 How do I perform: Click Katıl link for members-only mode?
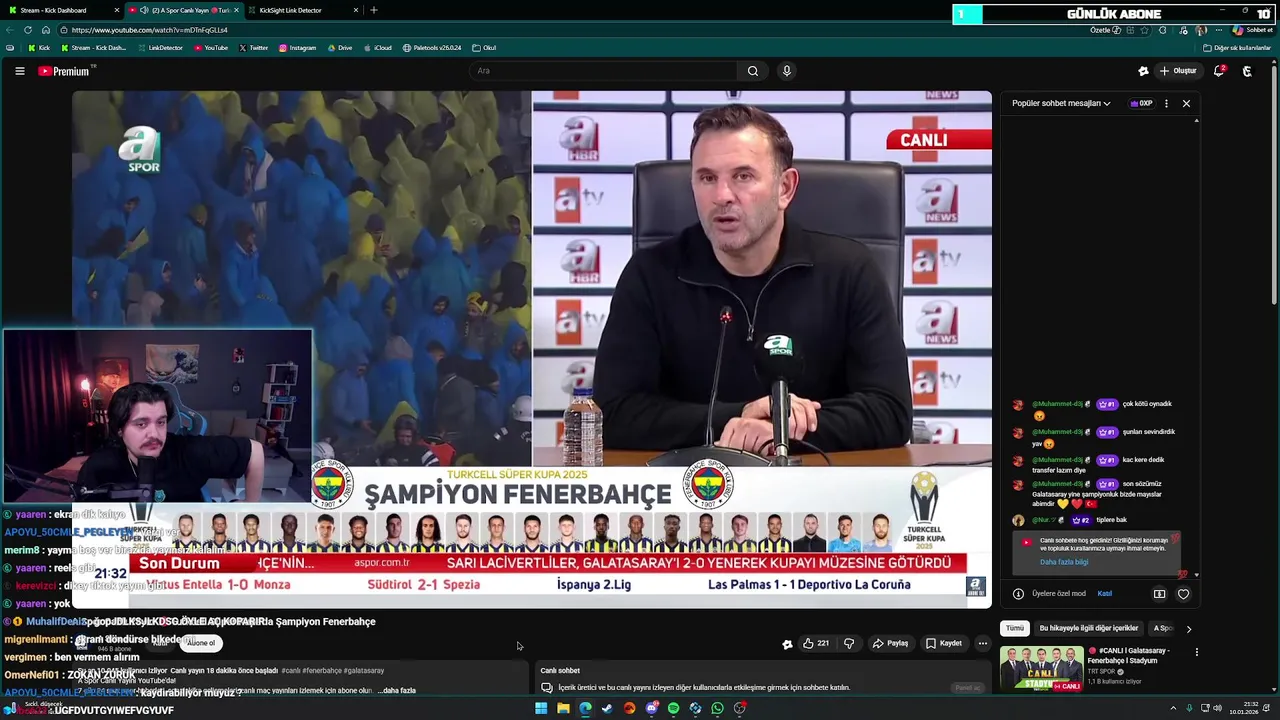tap(1105, 593)
